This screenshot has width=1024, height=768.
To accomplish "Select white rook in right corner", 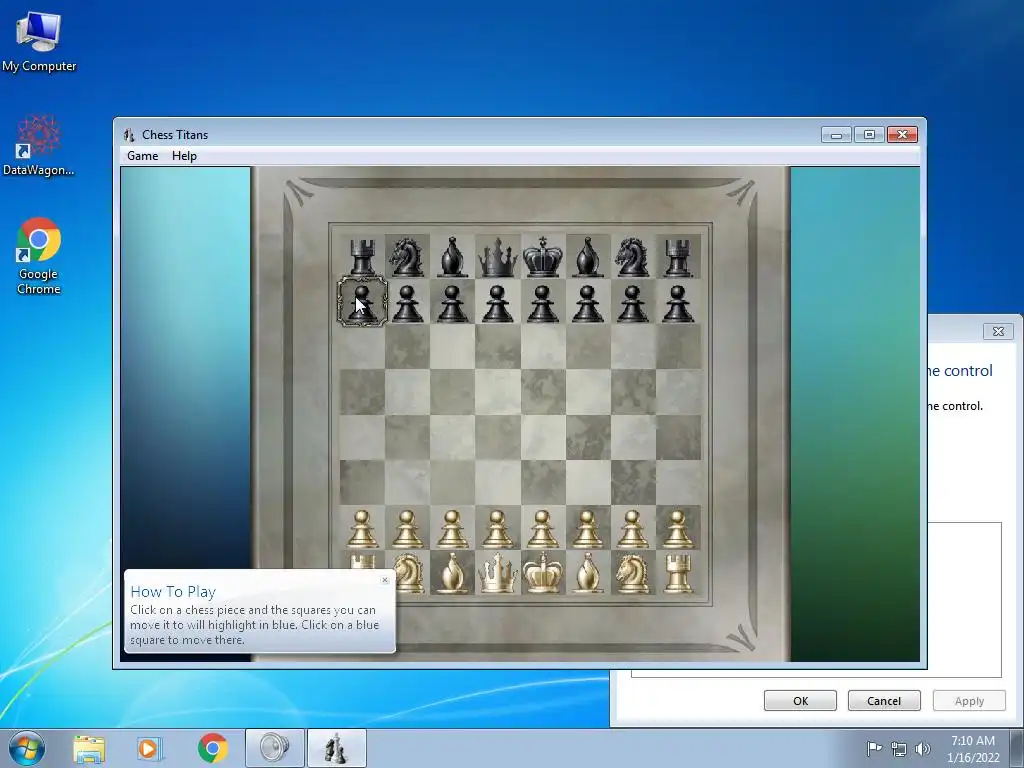I will pos(678,573).
